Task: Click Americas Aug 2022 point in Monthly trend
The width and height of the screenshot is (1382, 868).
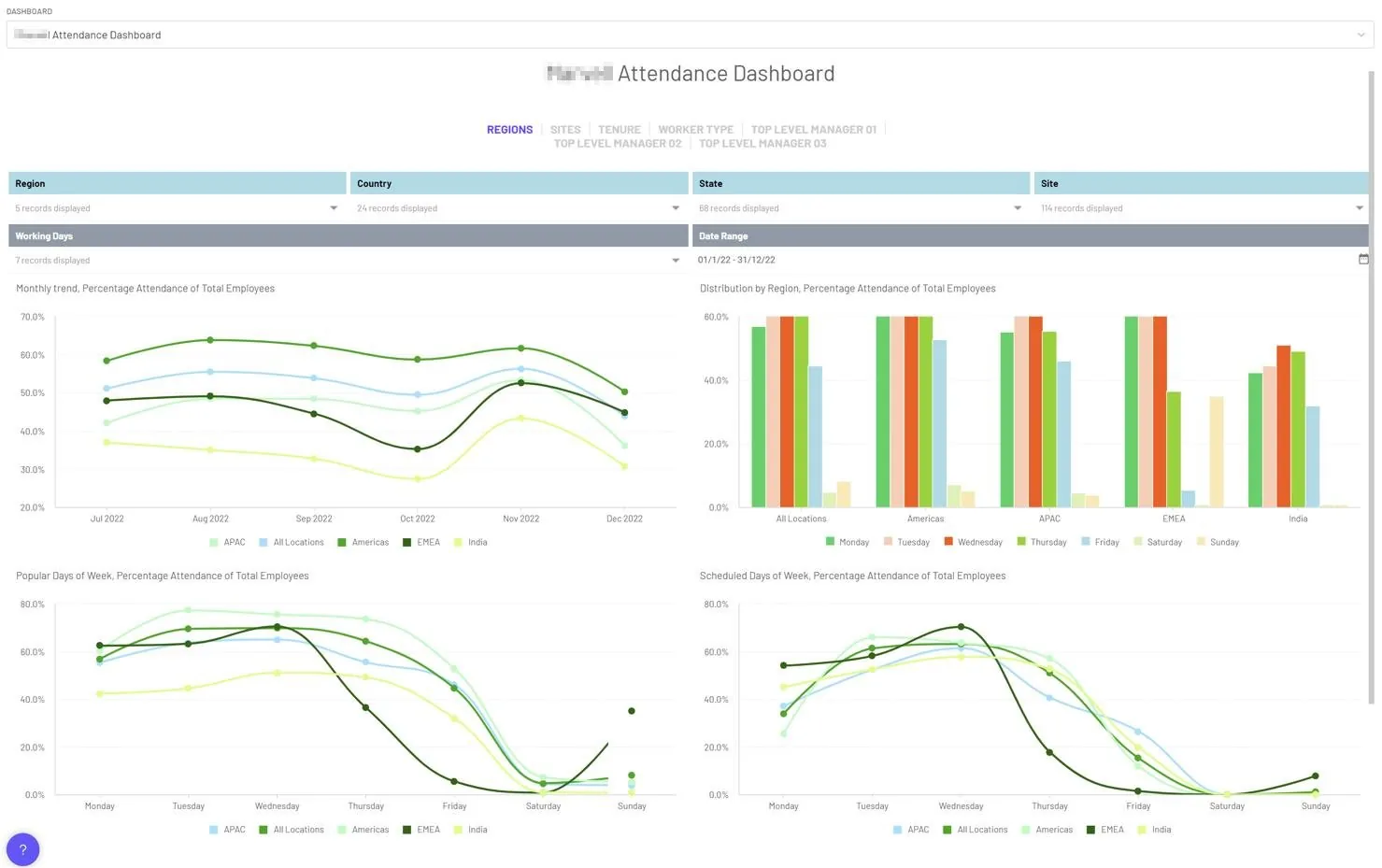Action: click(210, 340)
